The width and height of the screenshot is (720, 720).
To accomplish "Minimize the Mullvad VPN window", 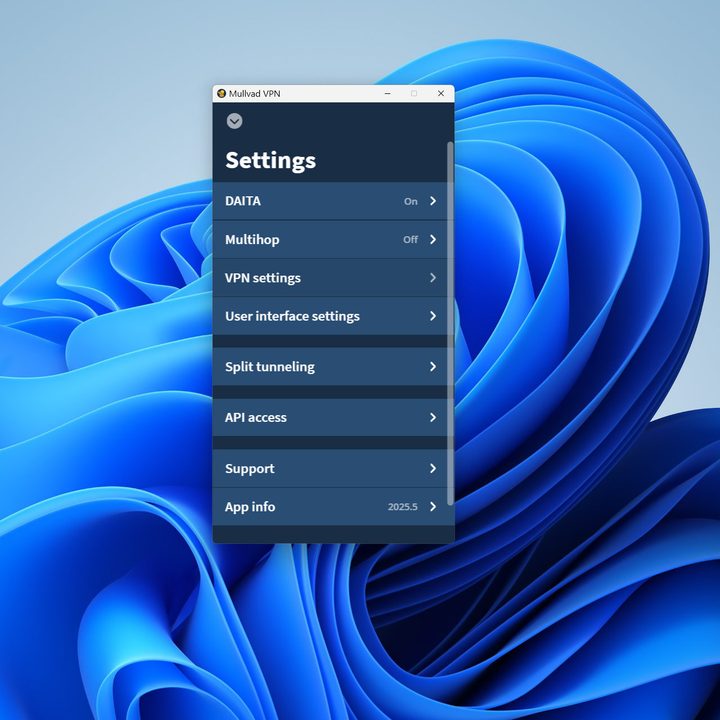I will 388,93.
